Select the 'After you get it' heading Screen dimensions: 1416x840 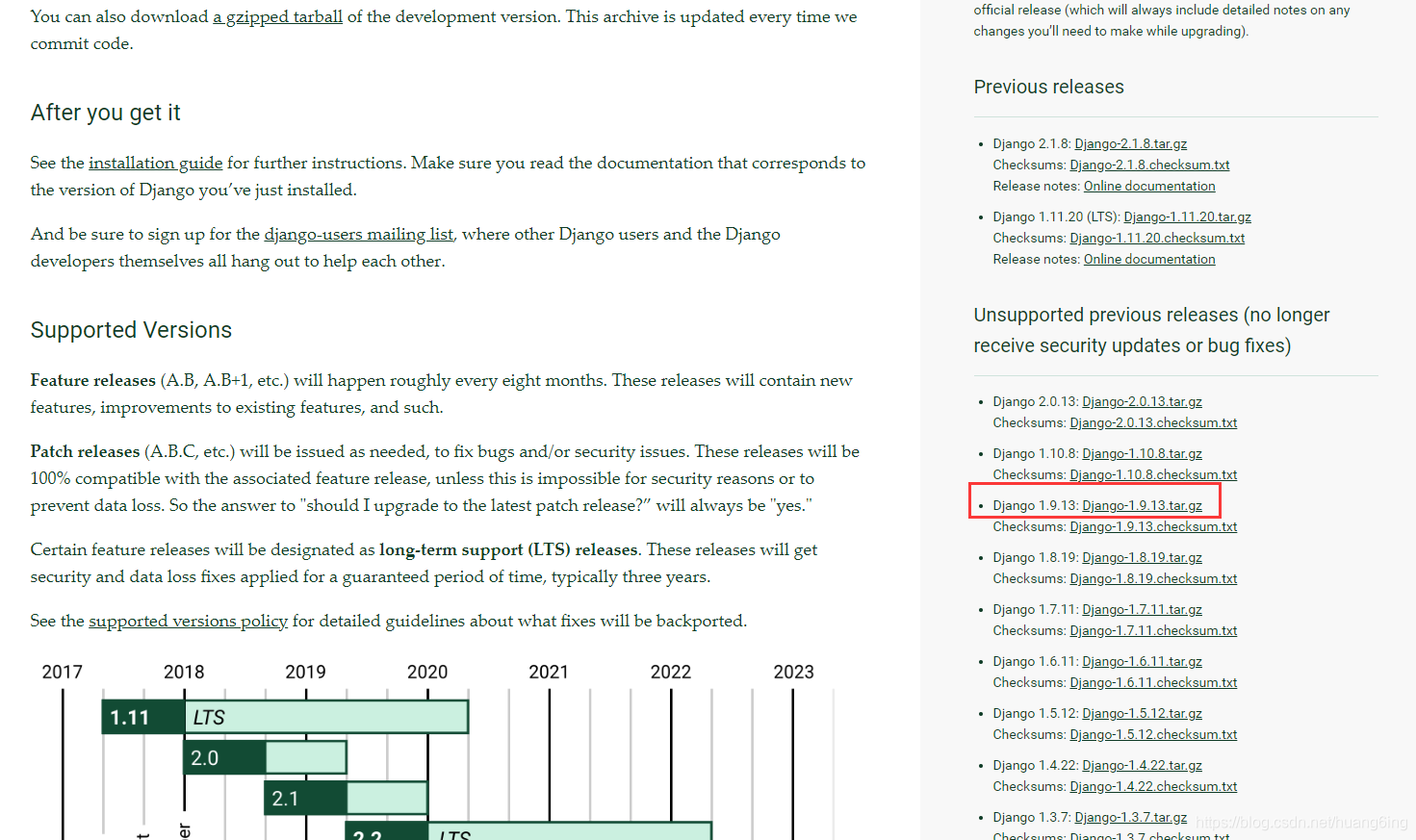(105, 114)
